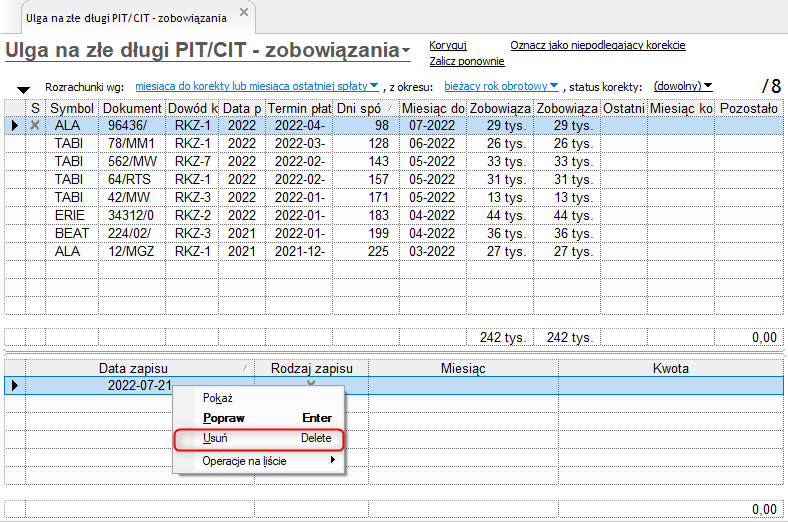788x522 pixels.
Task: Close the Ulga na złe długi tab
Action: tap(244, 12)
